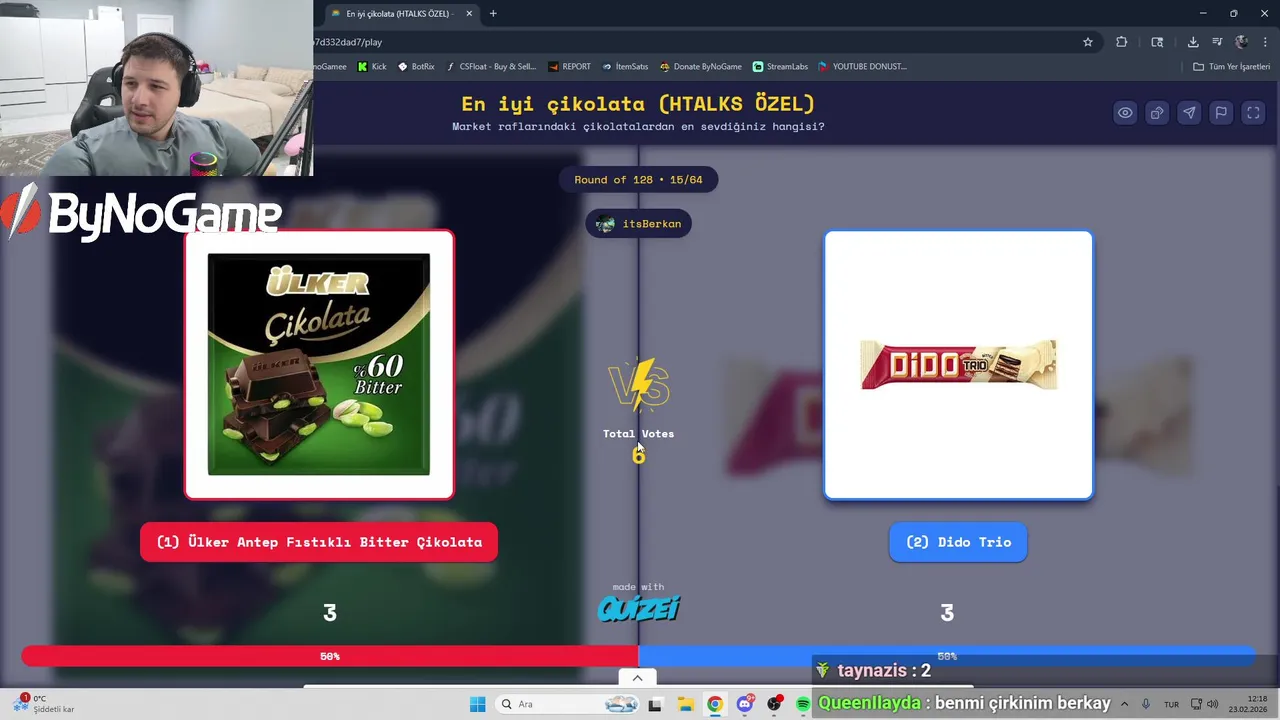Image resolution: width=1280 pixels, height=720 pixels.
Task: Click the Total Votes count 6
Action: pos(638,456)
